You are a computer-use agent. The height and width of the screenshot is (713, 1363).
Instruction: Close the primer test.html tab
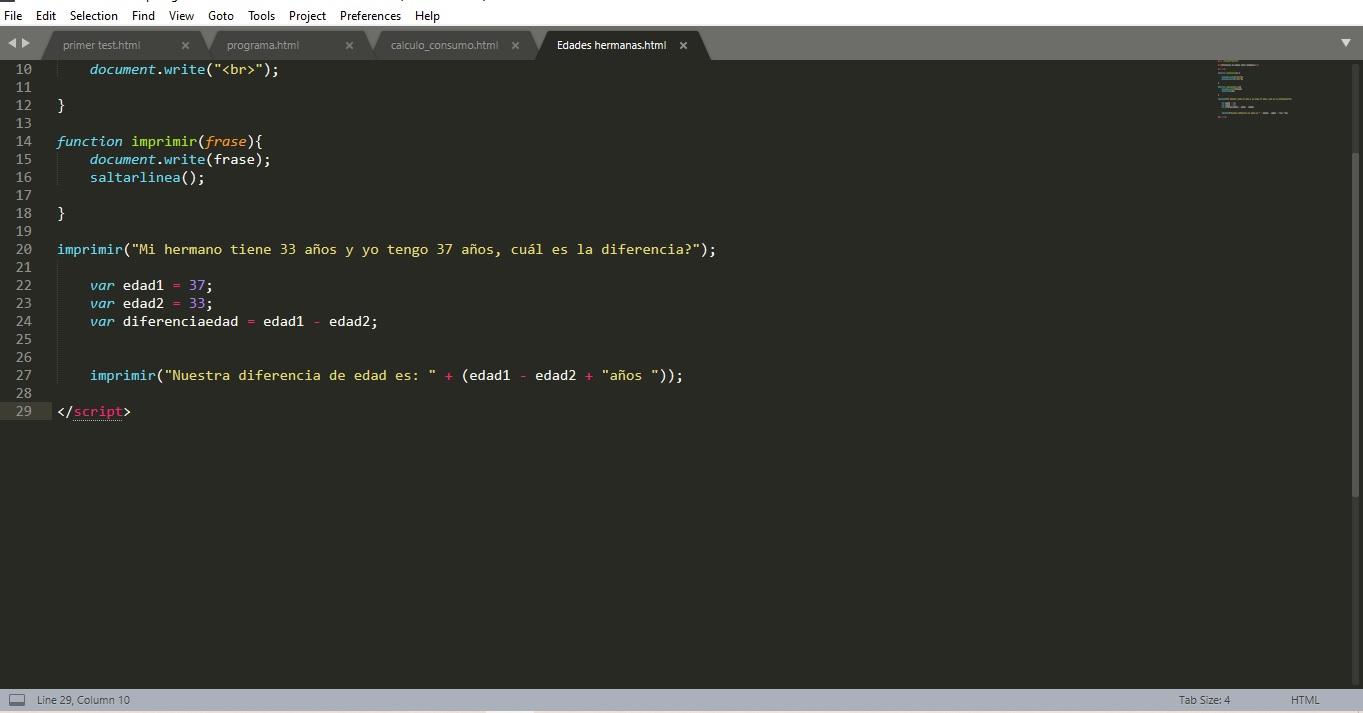pos(185,45)
